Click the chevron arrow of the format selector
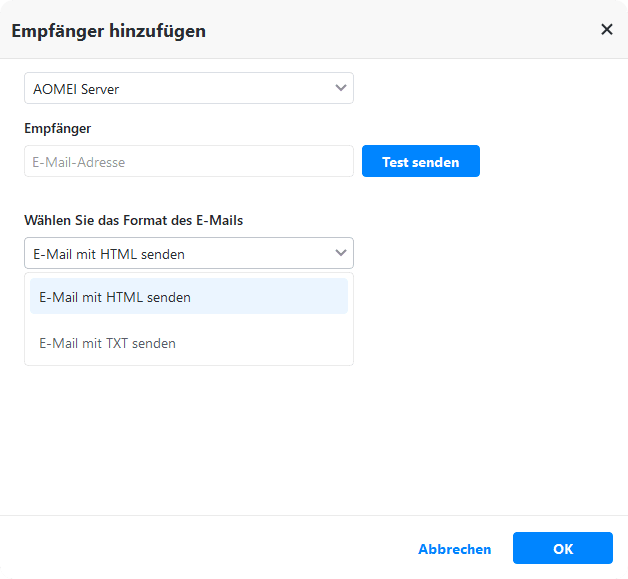 [341, 253]
